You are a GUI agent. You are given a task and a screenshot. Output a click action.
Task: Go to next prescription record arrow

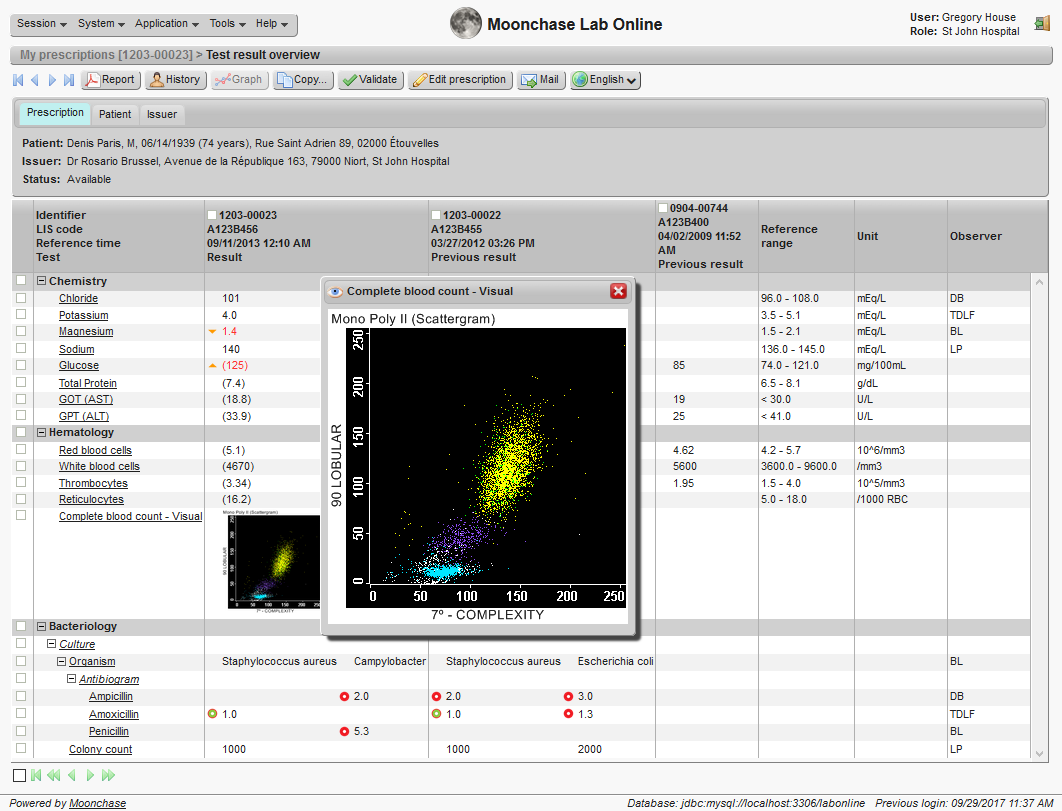(x=52, y=80)
